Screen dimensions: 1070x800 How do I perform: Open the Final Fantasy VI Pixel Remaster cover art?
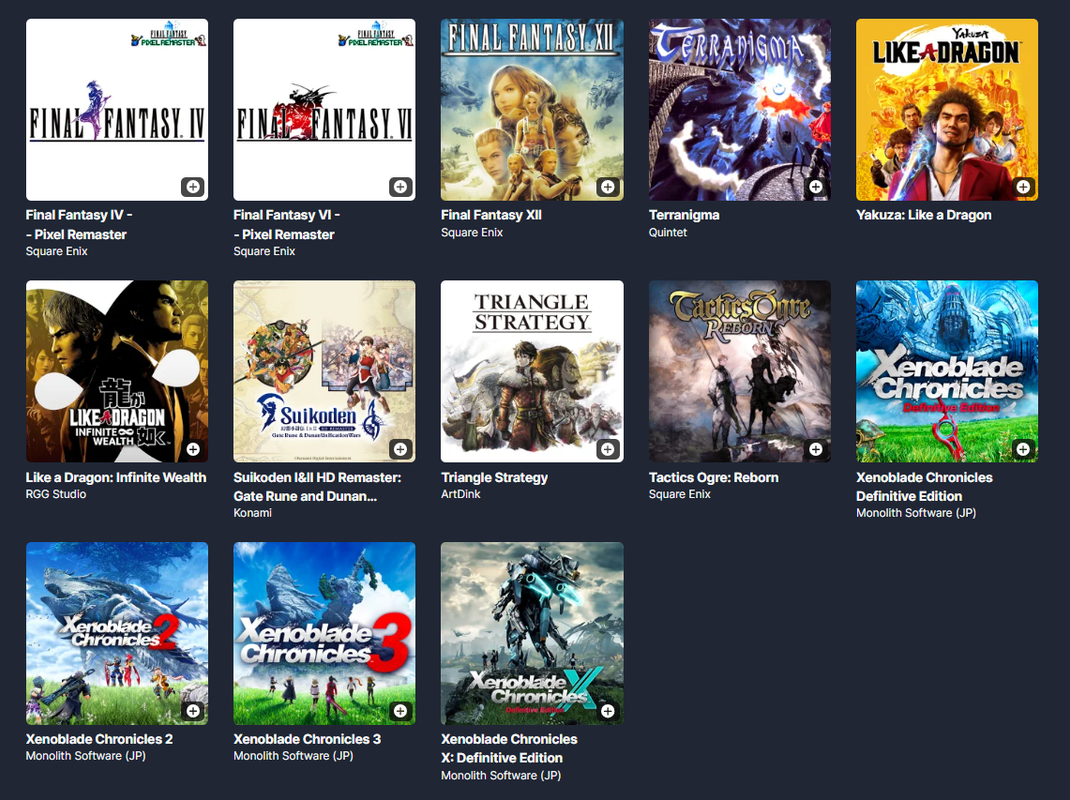tap(324, 110)
